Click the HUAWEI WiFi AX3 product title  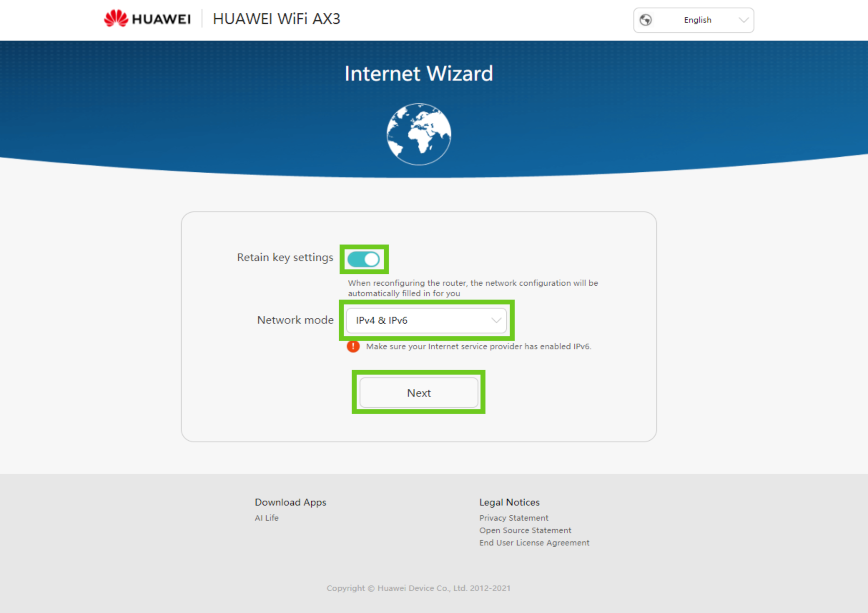point(276,19)
